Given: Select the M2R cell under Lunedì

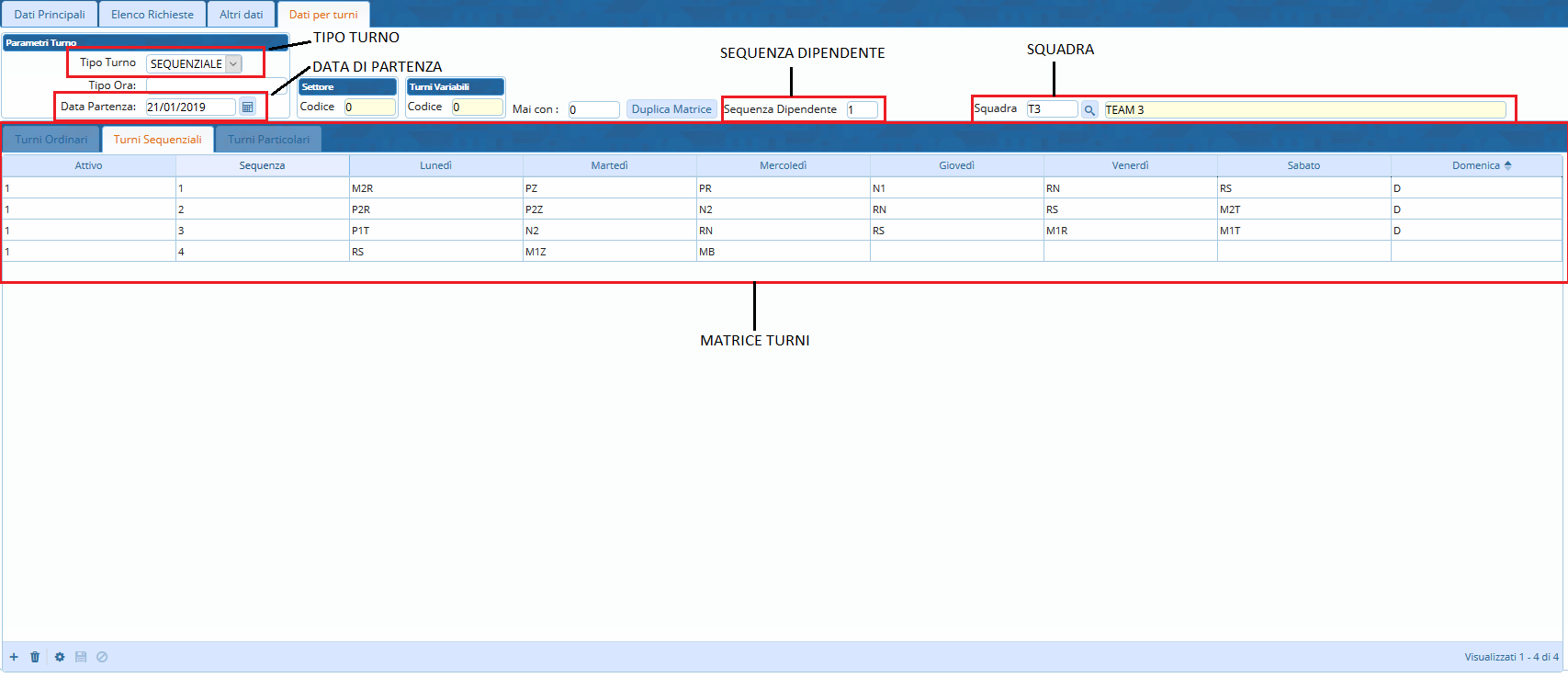Looking at the screenshot, I should (435, 188).
